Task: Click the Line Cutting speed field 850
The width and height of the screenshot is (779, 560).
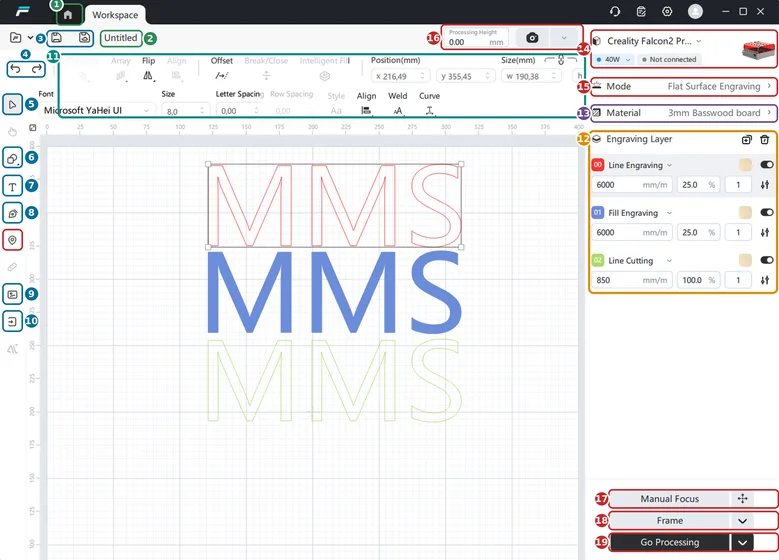Action: (632, 280)
